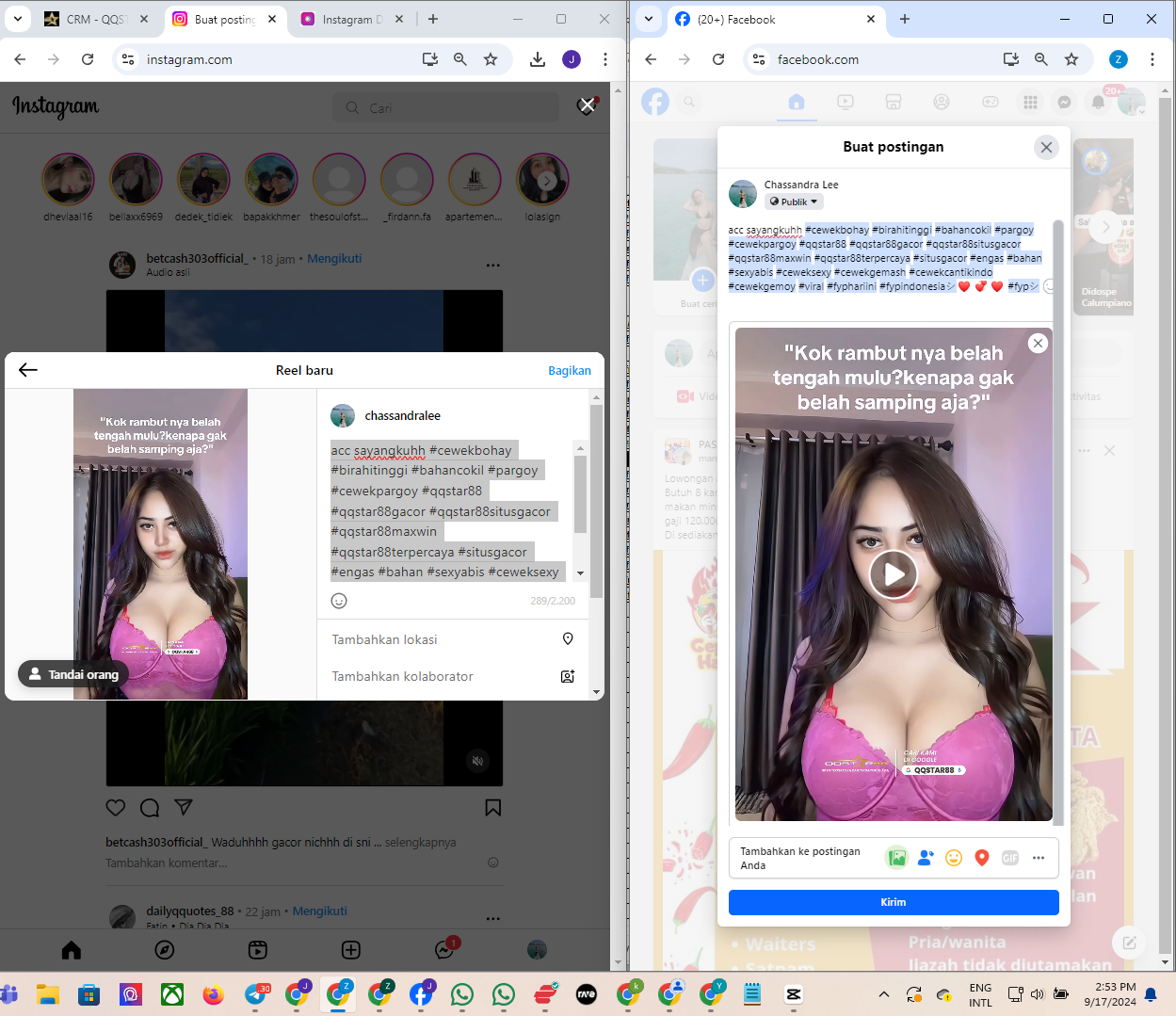This screenshot has height=1016, width=1176.
Task: Open Facebook Marketplace tab icon
Action: point(894,102)
